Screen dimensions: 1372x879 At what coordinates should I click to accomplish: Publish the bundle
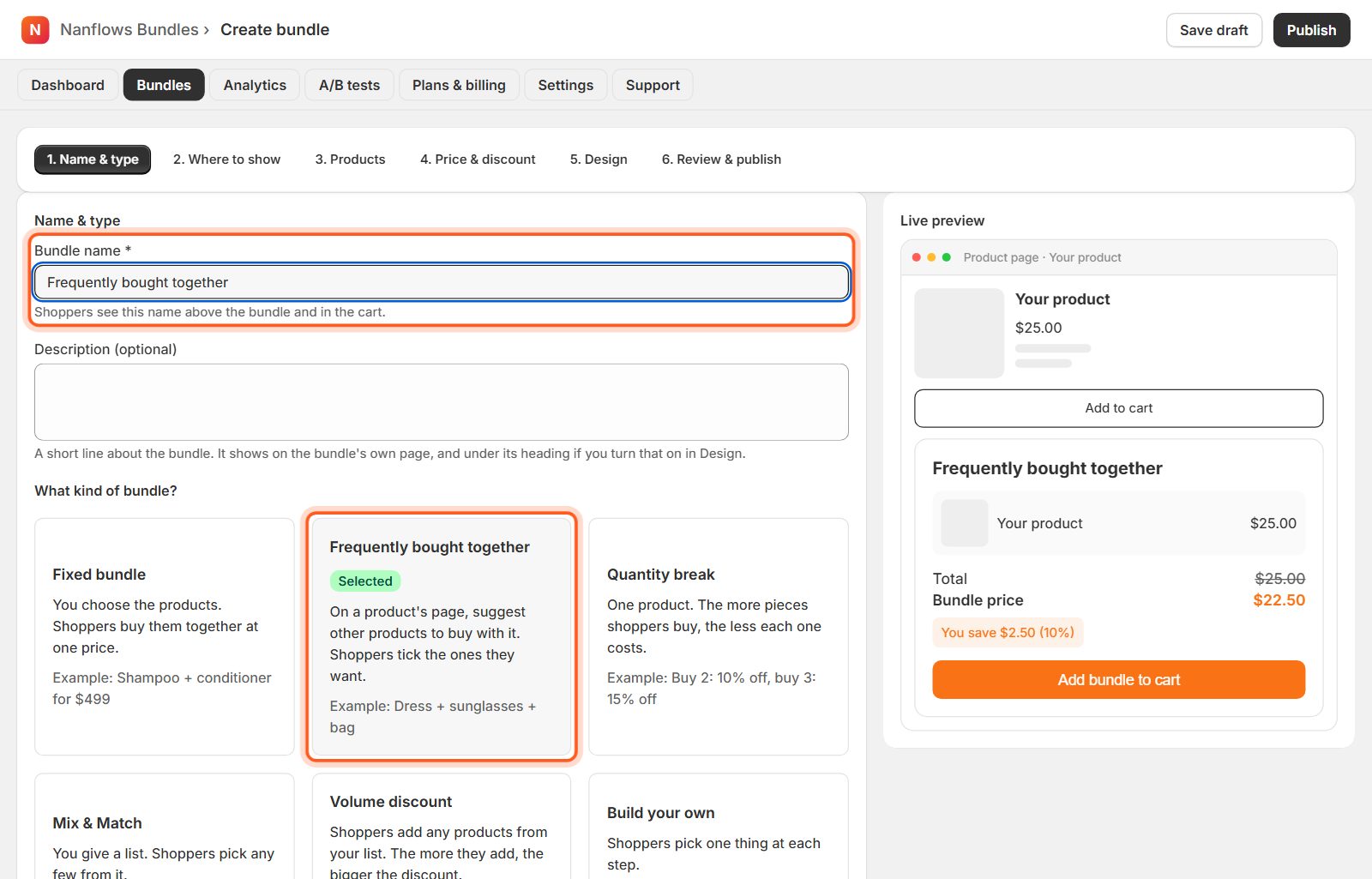[x=1311, y=30]
